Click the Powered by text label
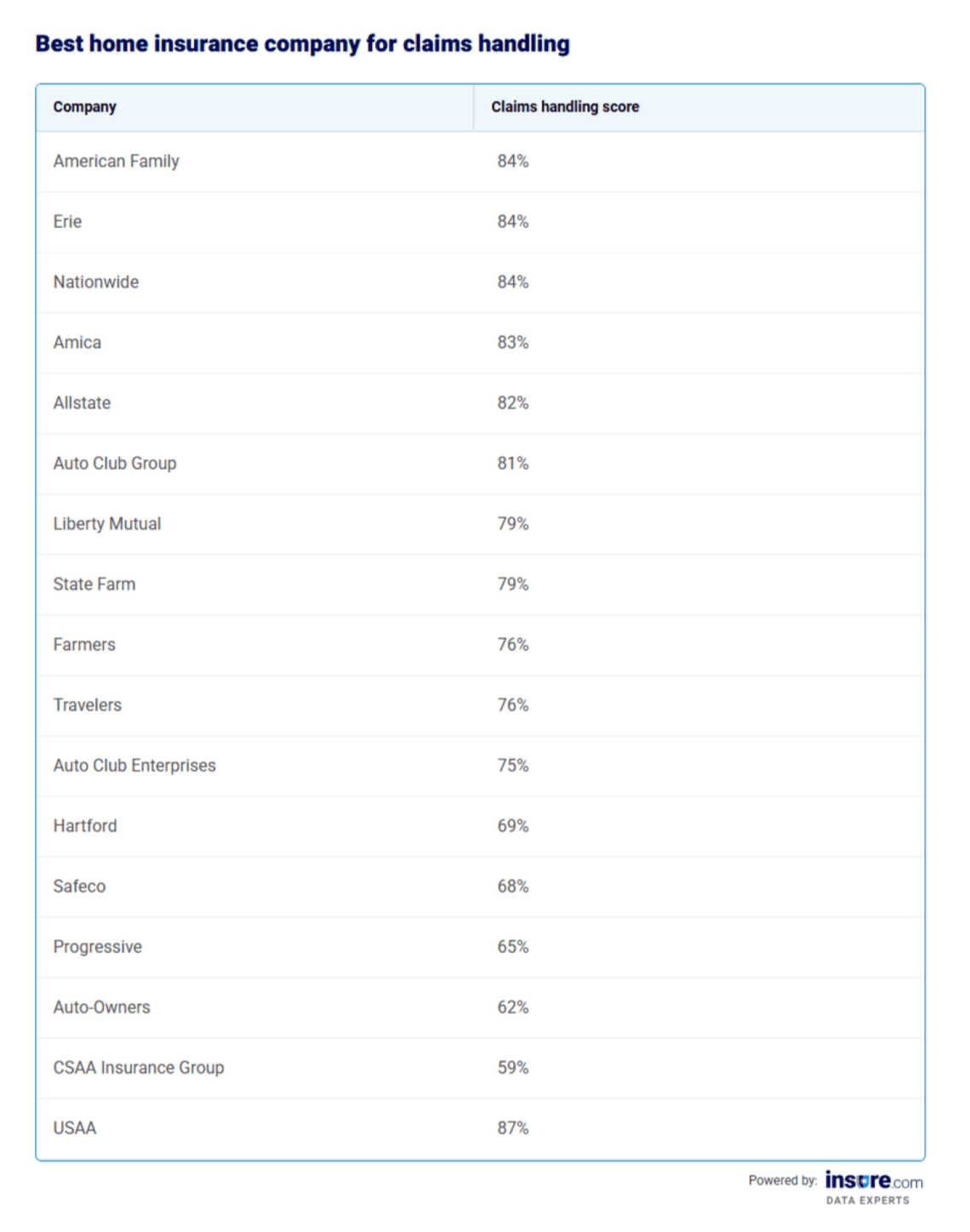 pos(782,1181)
